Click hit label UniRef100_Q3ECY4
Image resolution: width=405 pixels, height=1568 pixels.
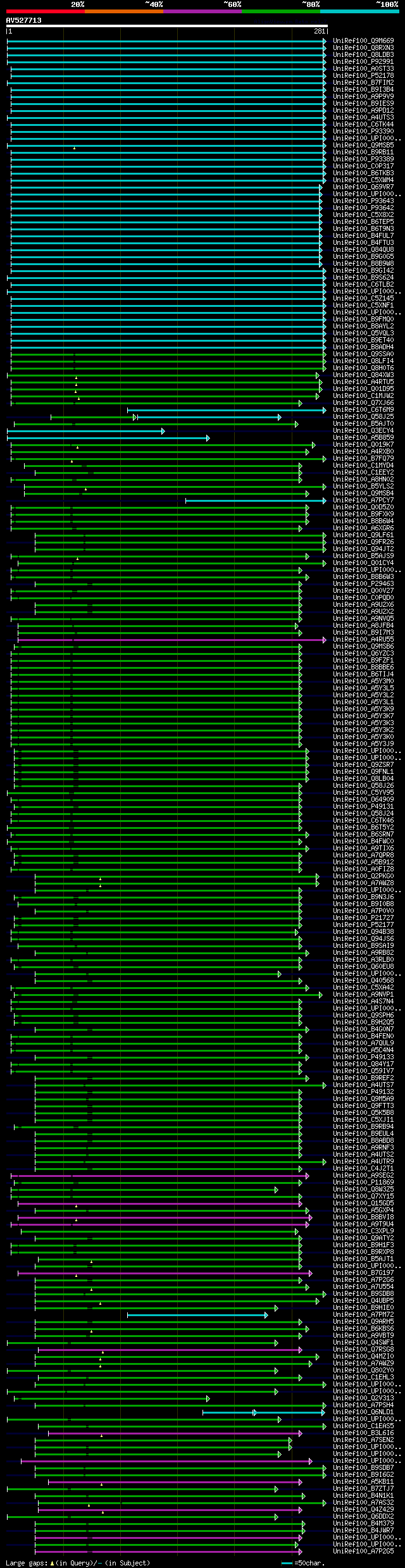[x=363, y=431]
